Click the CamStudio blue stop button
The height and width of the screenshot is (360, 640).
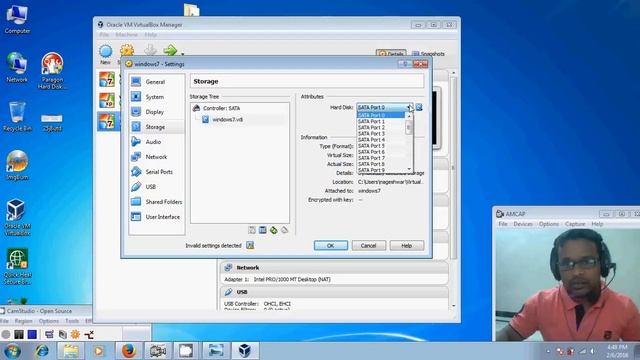pyautogui.click(x=32, y=335)
